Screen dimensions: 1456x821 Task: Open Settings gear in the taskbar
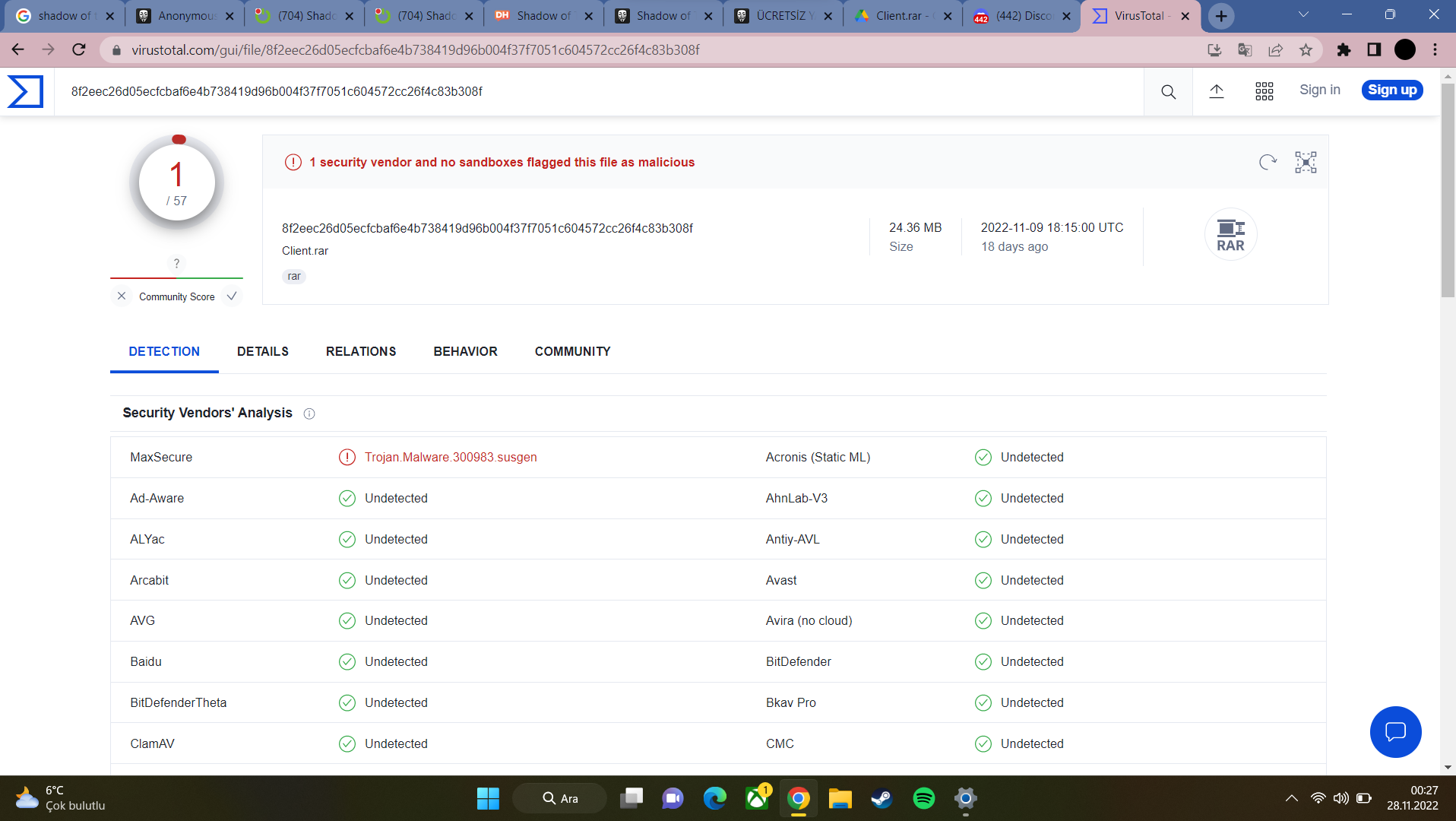point(965,798)
